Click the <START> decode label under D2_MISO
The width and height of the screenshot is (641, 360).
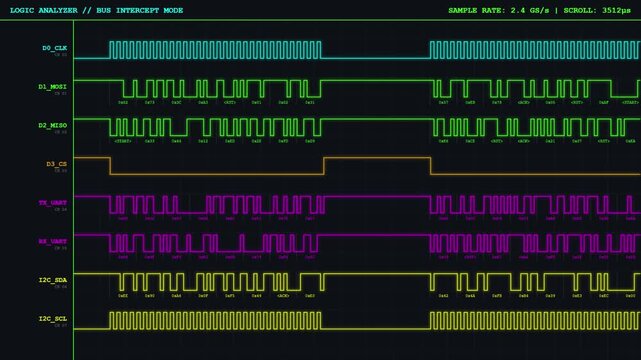coord(123,141)
